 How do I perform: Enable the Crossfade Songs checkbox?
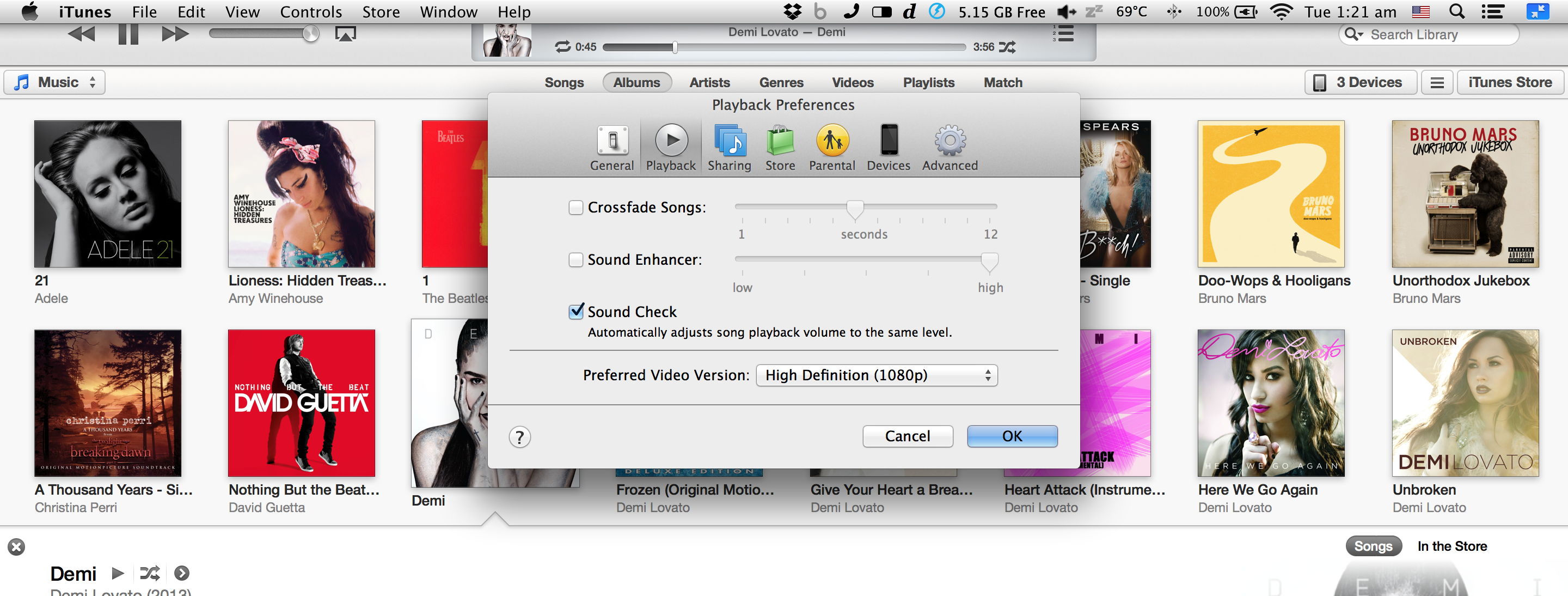pos(576,208)
